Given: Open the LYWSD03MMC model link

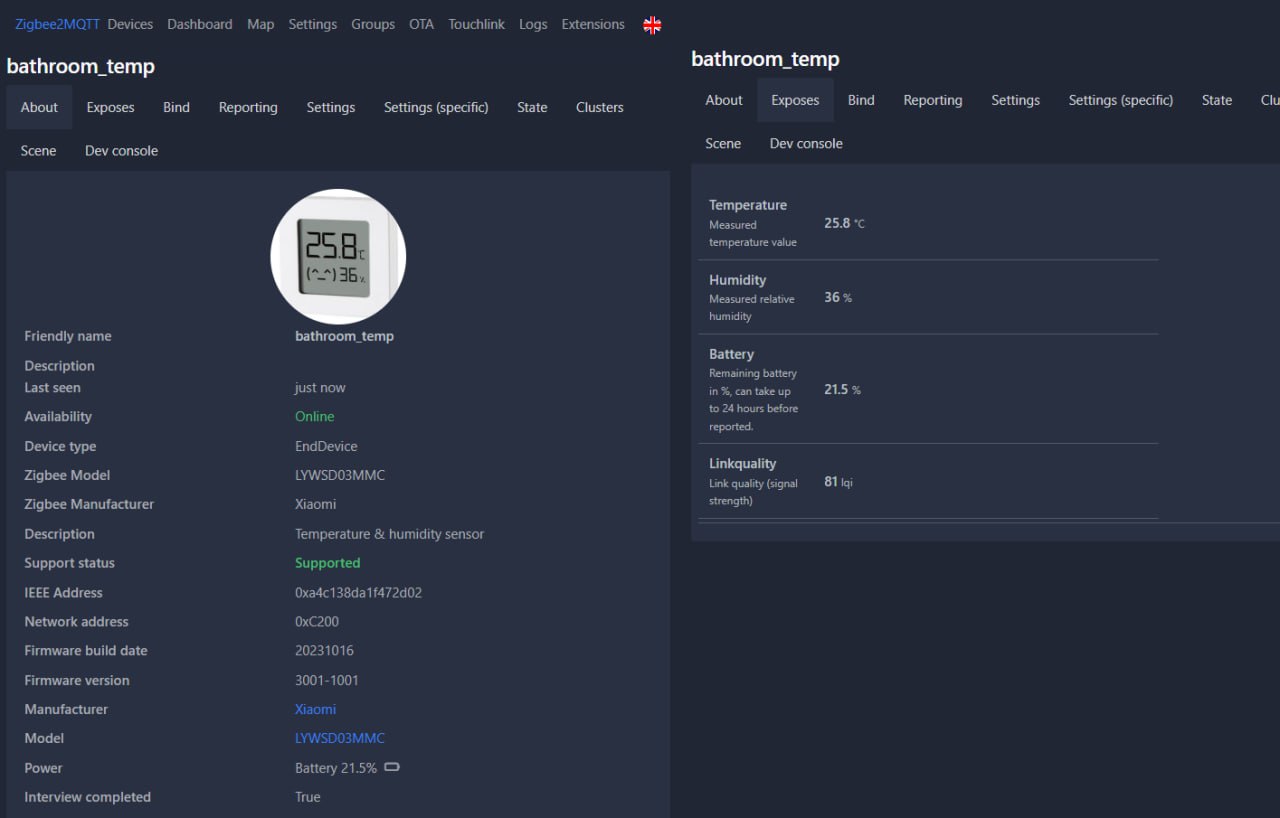Looking at the screenshot, I should [339, 738].
